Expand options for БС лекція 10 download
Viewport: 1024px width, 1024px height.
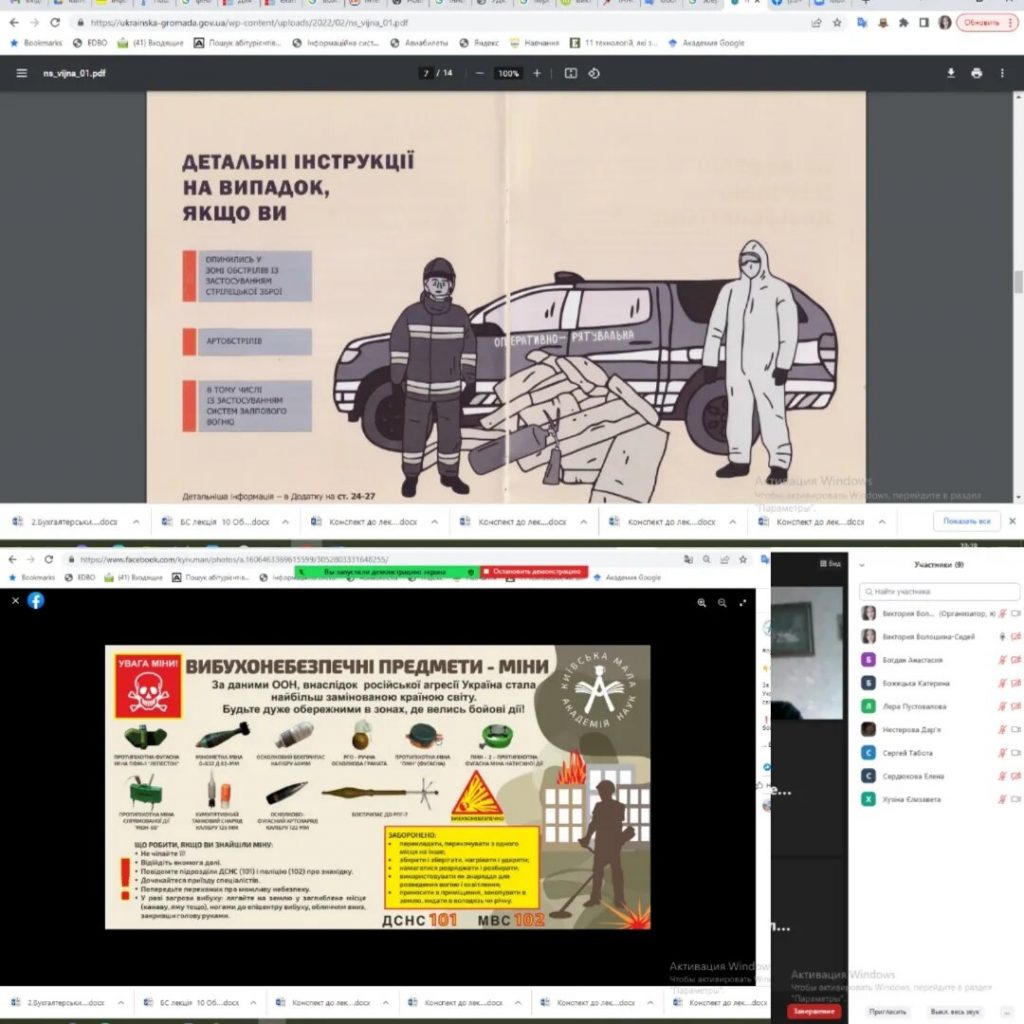click(x=285, y=522)
